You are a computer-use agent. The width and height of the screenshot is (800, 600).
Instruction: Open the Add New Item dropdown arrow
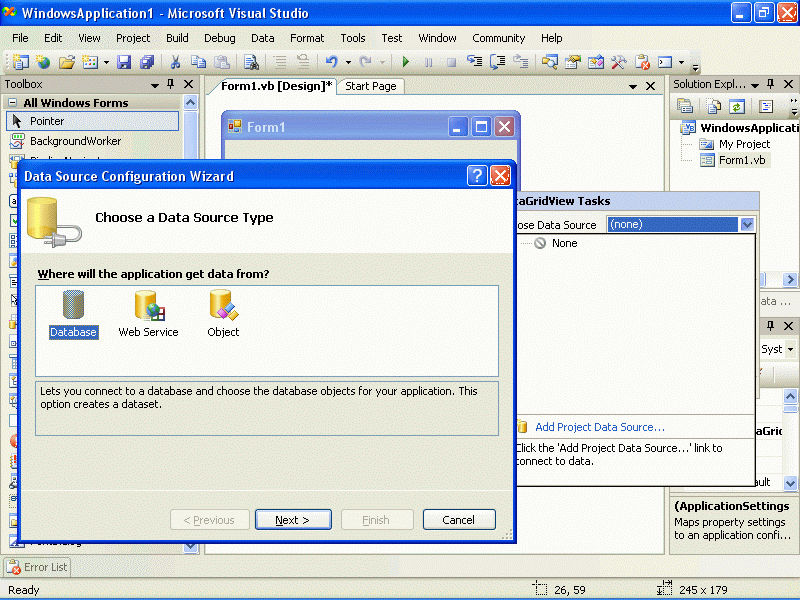coord(106,63)
